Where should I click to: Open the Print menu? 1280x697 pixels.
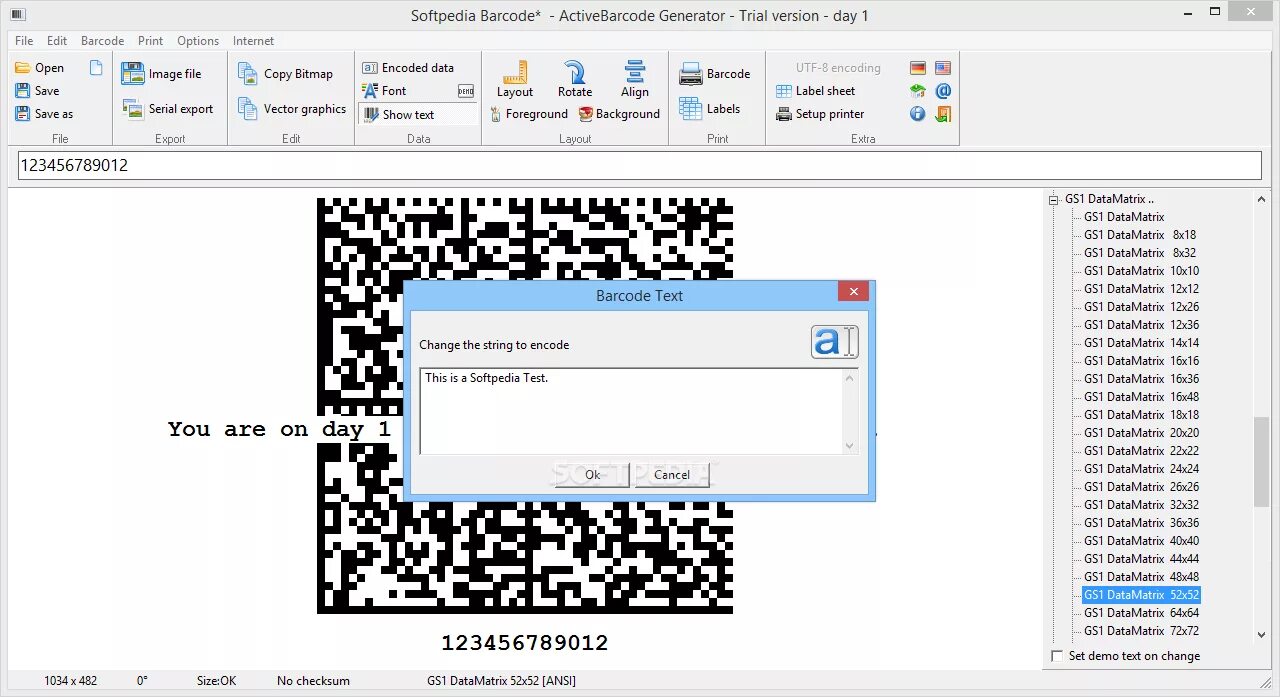tap(151, 41)
